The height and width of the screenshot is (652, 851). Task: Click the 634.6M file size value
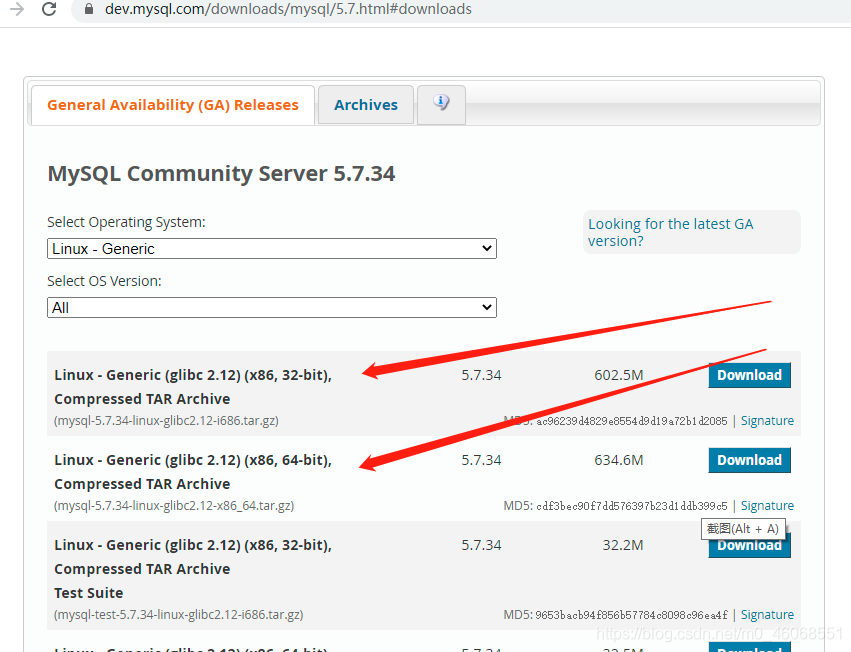click(x=619, y=460)
